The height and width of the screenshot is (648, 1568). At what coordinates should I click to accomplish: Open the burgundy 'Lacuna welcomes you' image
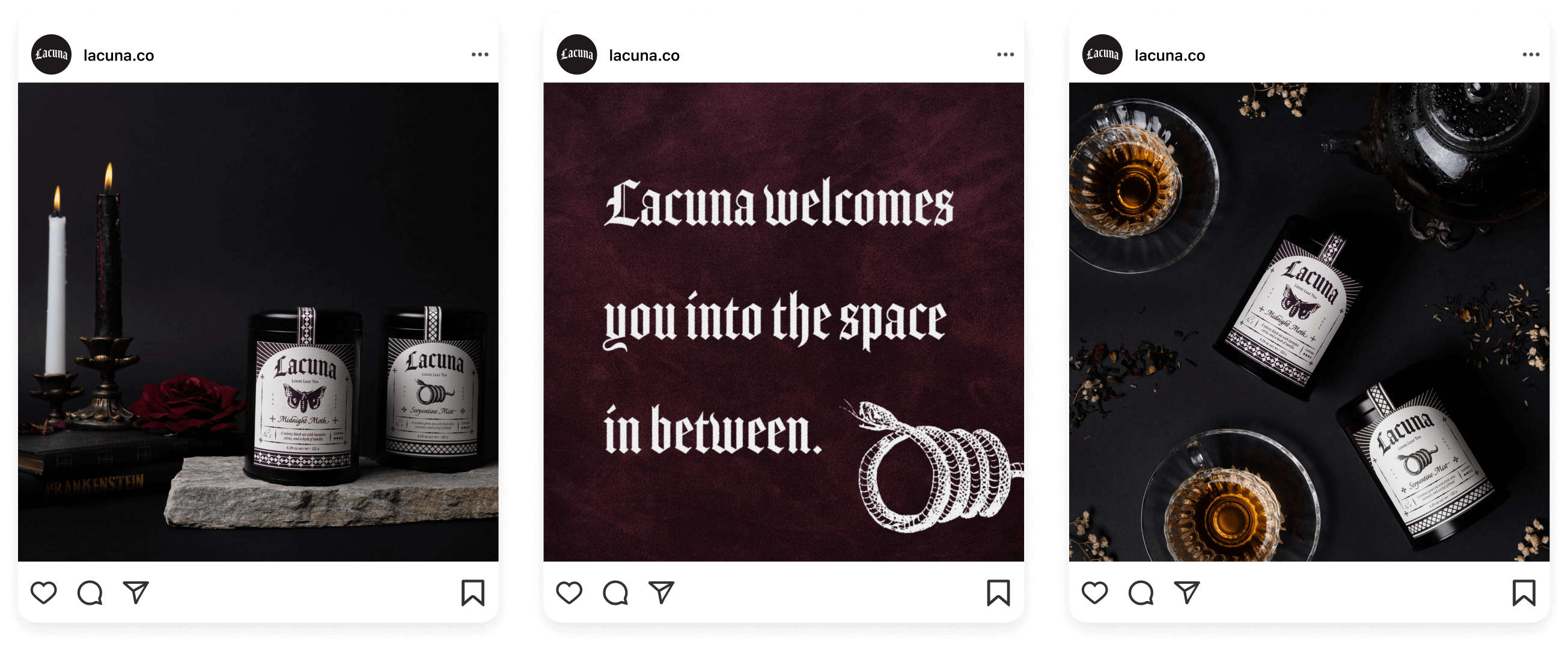pyautogui.click(x=783, y=322)
